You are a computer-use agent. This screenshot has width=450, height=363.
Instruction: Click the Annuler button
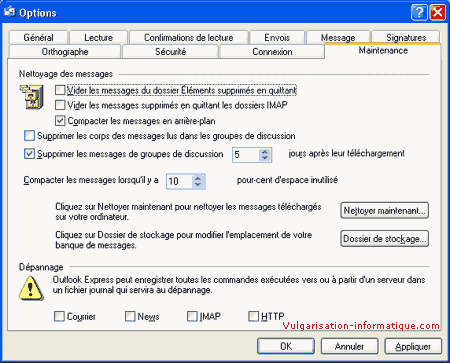(349, 346)
